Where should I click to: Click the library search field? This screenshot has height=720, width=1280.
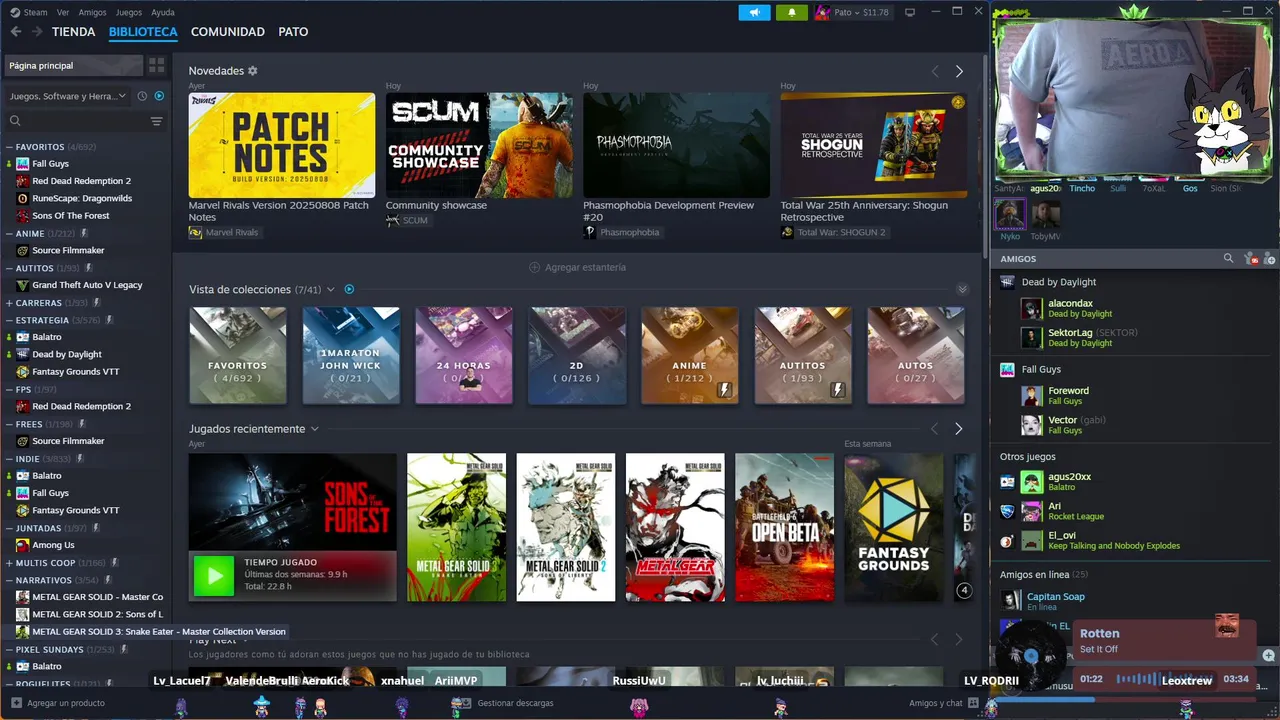pyautogui.click(x=76, y=121)
